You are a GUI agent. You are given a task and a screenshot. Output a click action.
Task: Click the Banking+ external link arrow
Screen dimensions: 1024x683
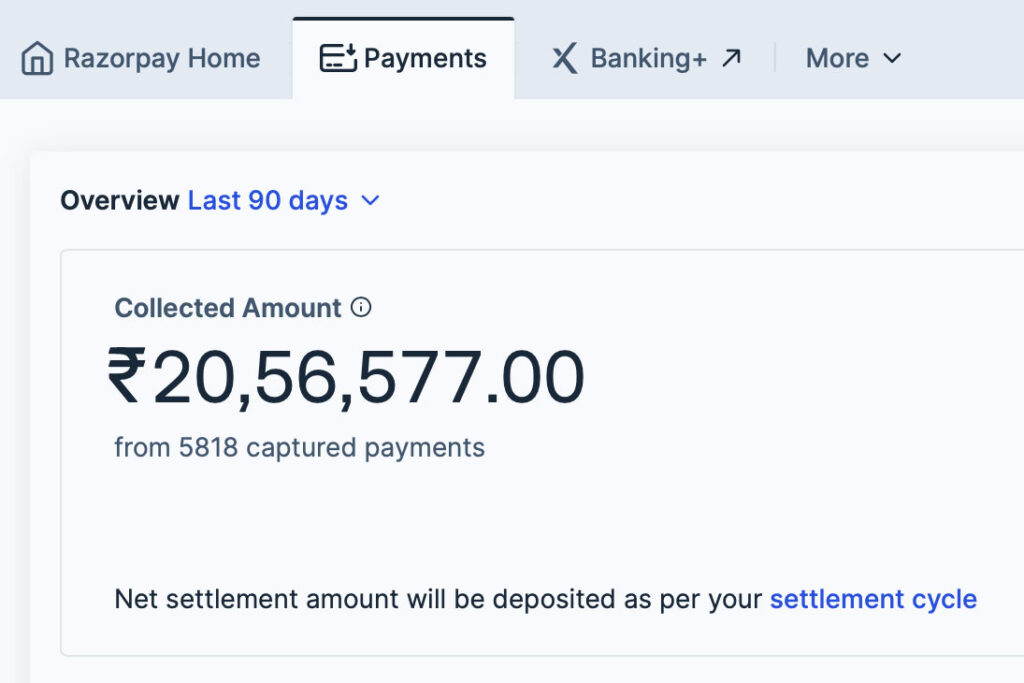tap(731, 58)
